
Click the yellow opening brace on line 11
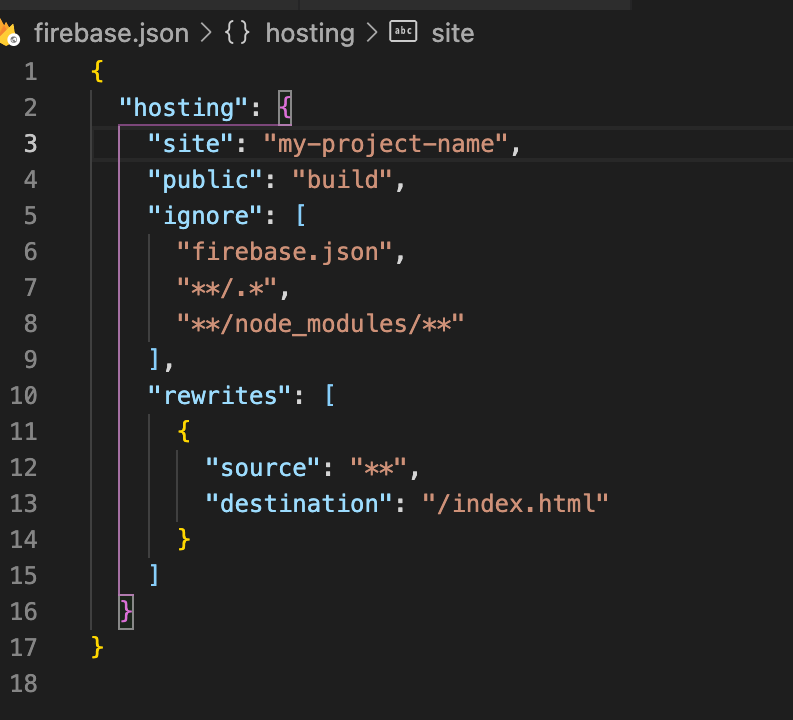point(184,431)
